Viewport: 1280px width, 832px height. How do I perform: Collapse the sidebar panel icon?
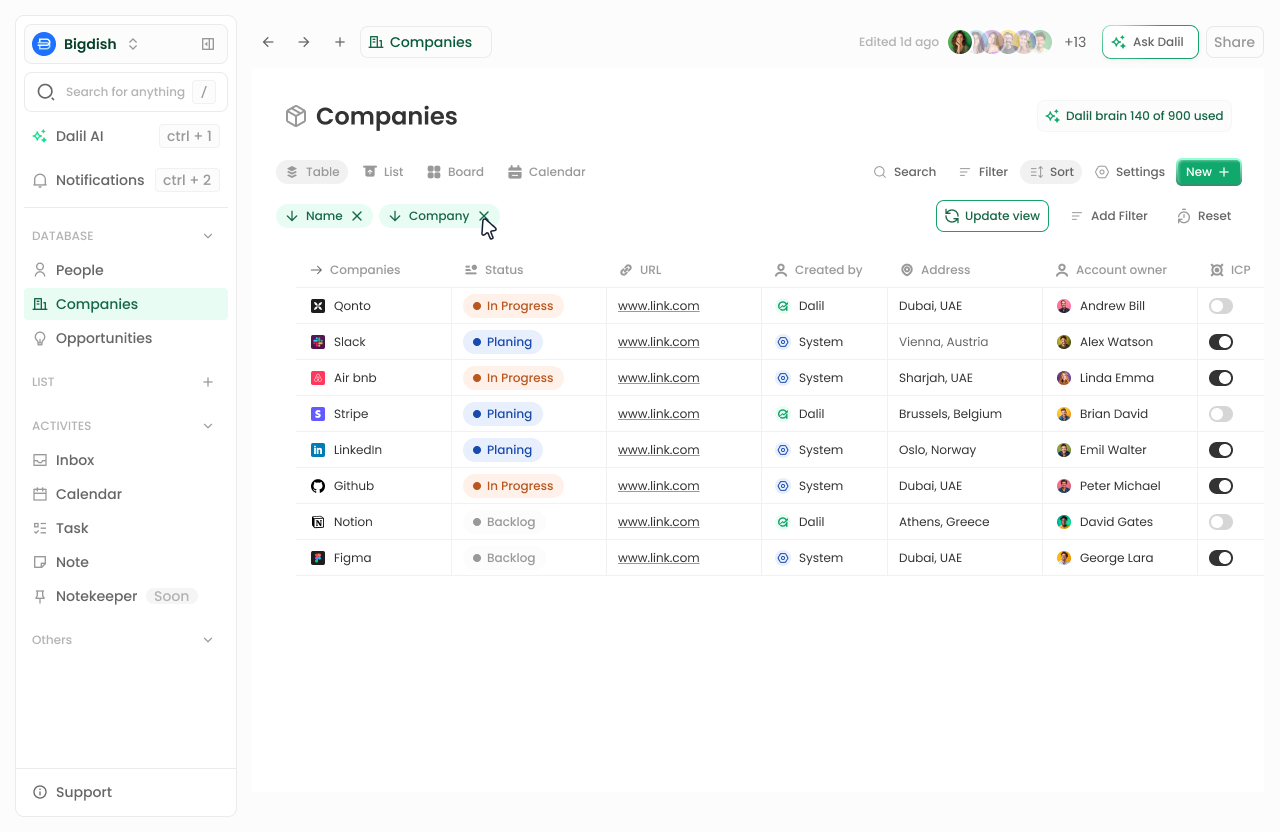tap(208, 44)
